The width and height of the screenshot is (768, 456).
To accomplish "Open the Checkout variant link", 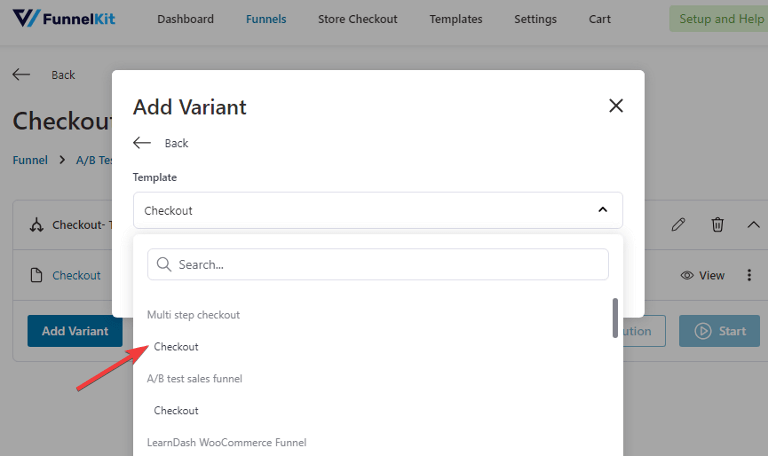I will point(76,275).
